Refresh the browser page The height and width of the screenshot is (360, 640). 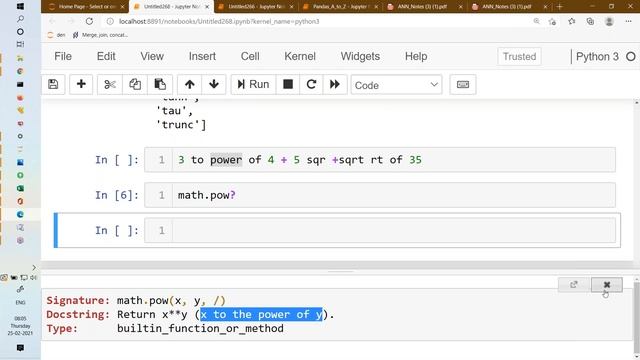point(89,21)
